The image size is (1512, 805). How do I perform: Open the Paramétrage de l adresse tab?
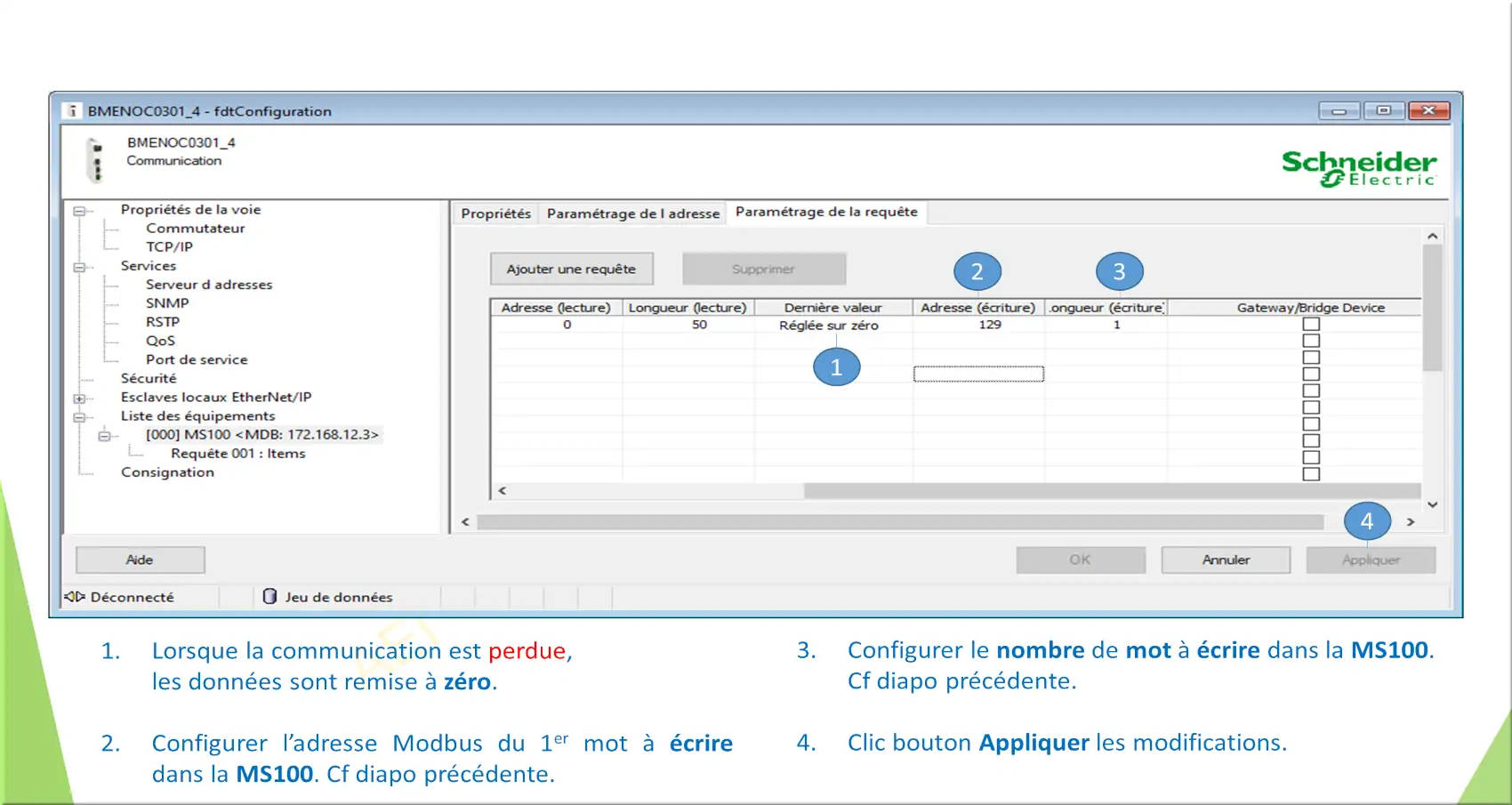(632, 213)
